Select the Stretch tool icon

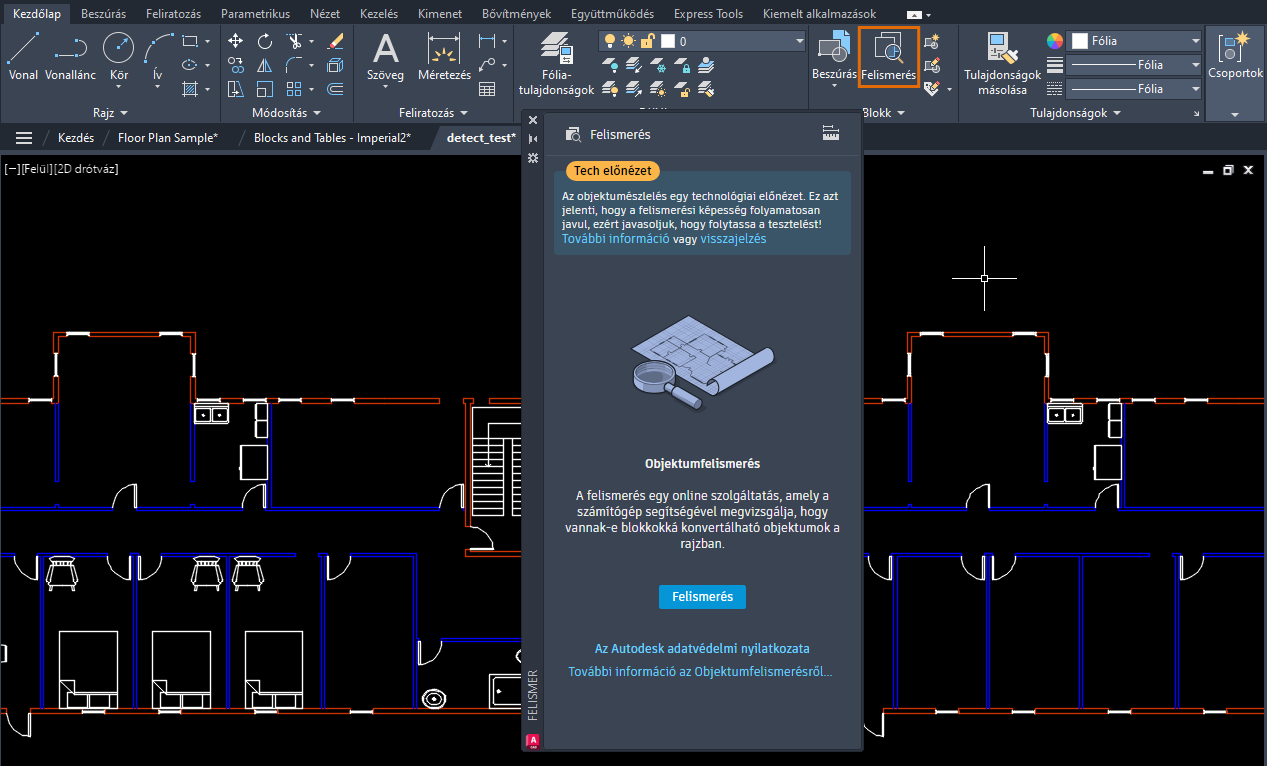236,89
